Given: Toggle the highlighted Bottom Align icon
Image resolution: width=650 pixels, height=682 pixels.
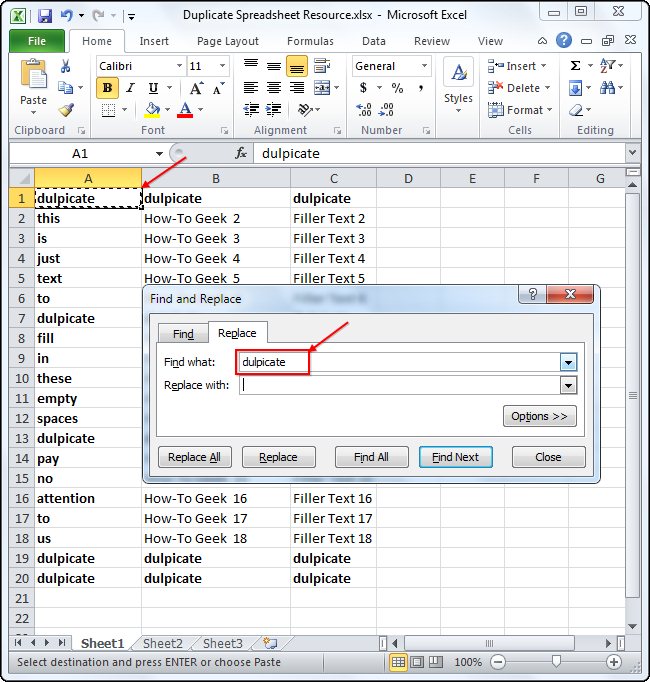Looking at the screenshot, I should (297, 66).
